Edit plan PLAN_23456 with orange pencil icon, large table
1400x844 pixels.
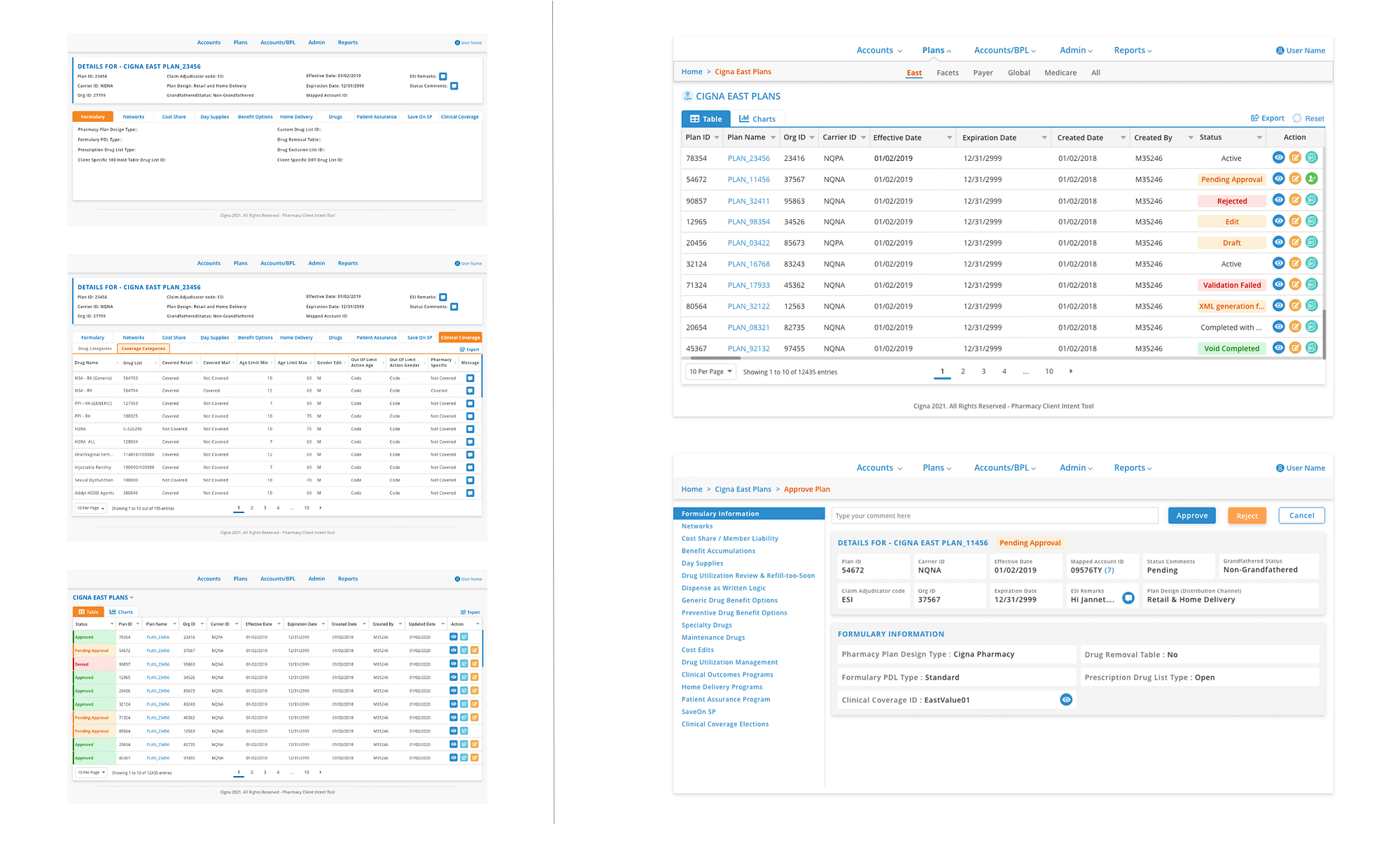[x=1295, y=157]
